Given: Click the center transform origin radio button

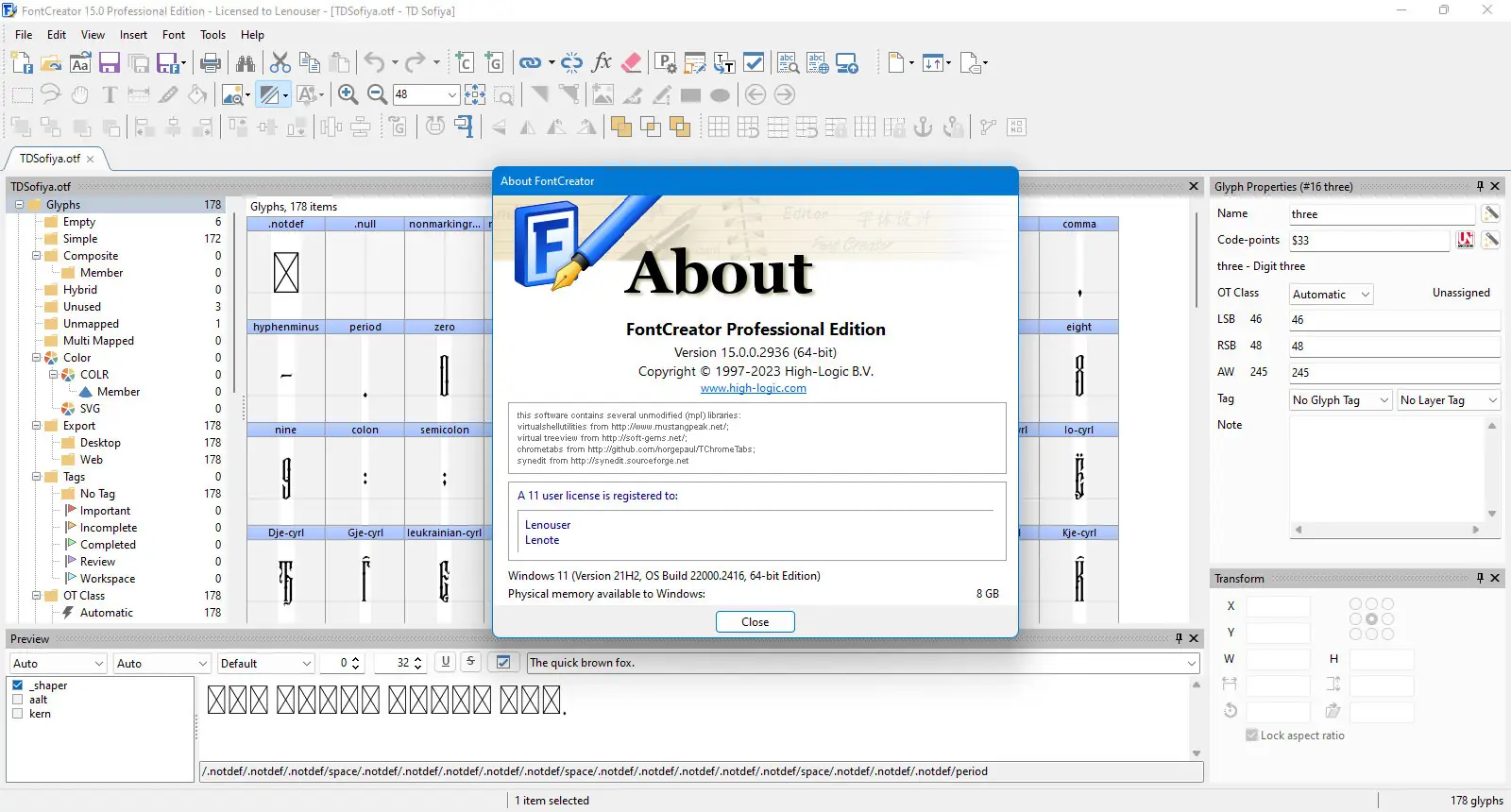Looking at the screenshot, I should point(1371,619).
